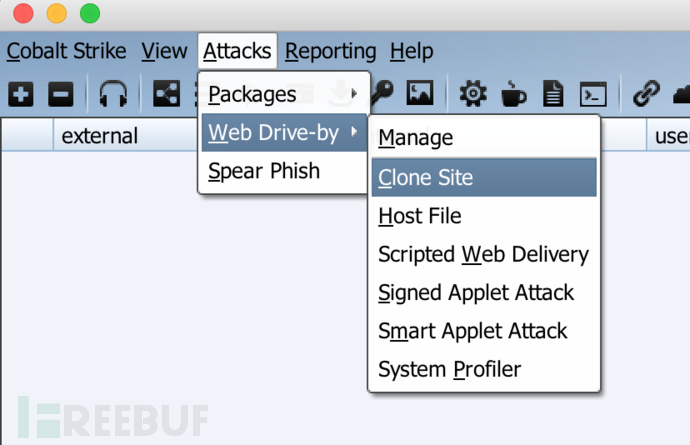Click the coffee cup Java applet icon
Screen dimensions: 690x445
513,93
